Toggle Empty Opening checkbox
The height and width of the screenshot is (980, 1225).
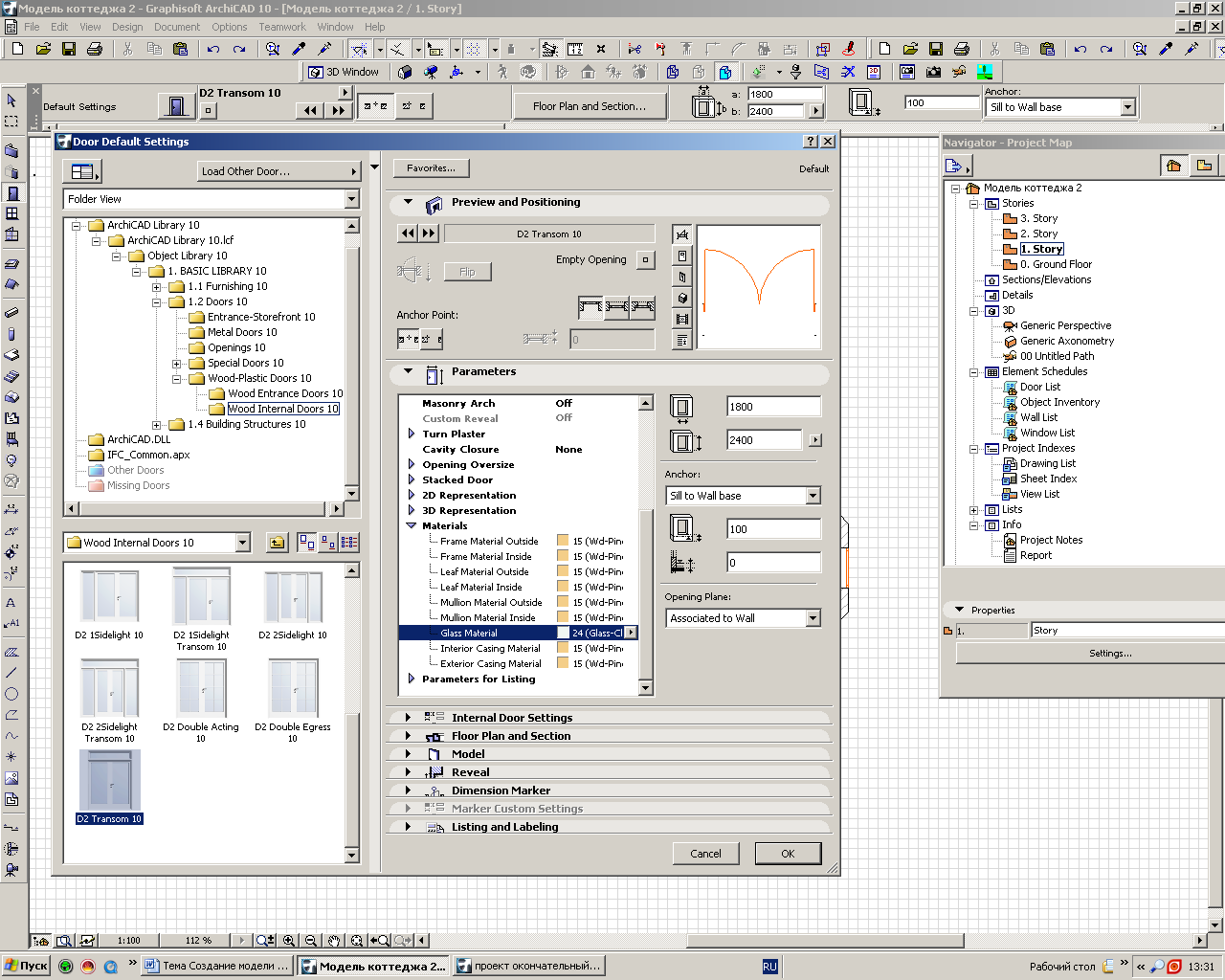(x=646, y=259)
